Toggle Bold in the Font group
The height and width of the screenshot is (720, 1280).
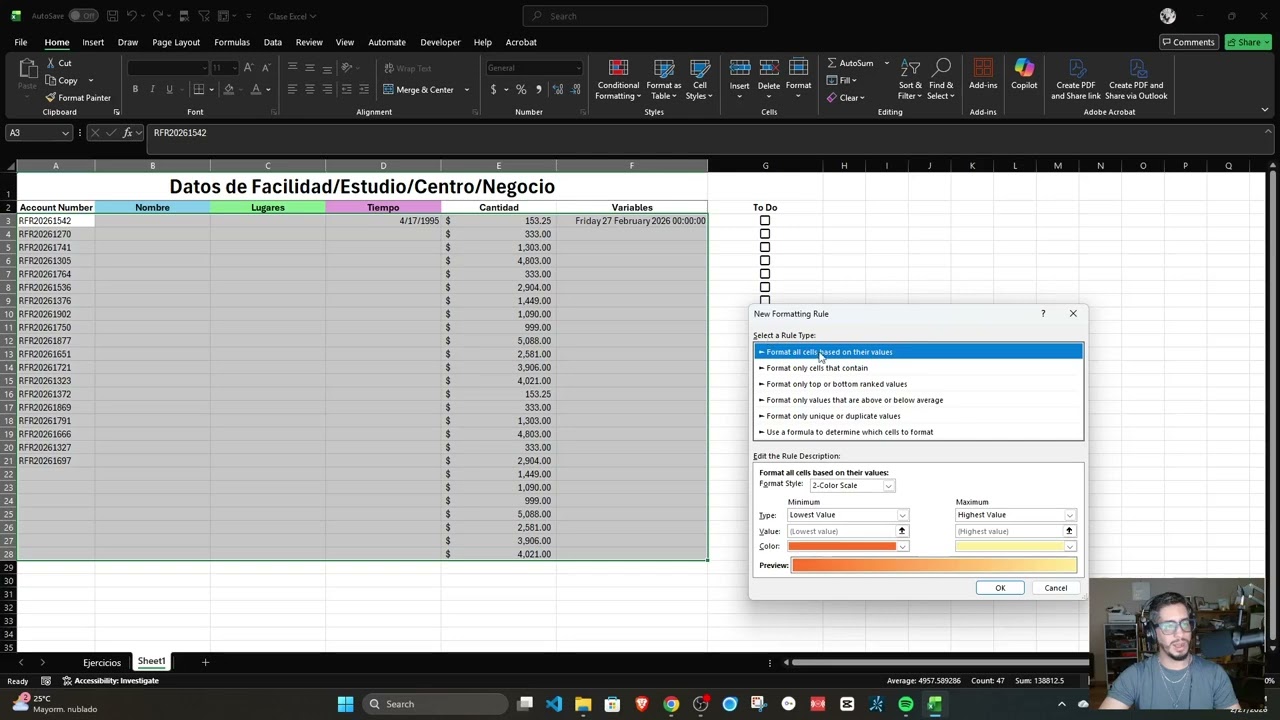point(135,89)
